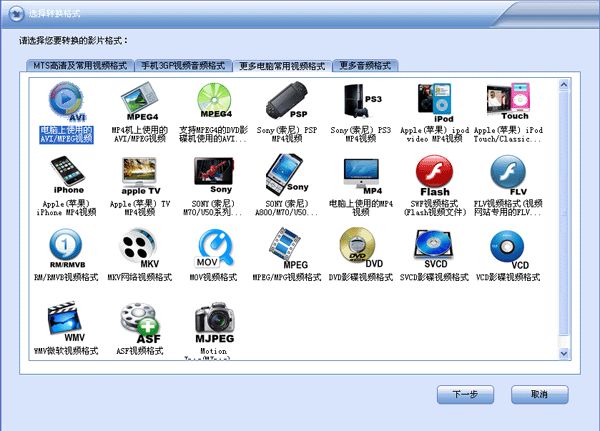Screen dimensions: 600x431
Task: Switch to MTS高清及常用视频格式 tab
Action: pos(80,66)
